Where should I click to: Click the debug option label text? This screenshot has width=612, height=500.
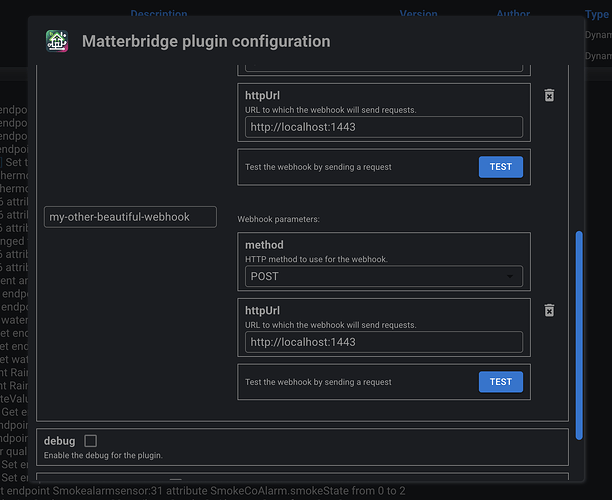60,441
